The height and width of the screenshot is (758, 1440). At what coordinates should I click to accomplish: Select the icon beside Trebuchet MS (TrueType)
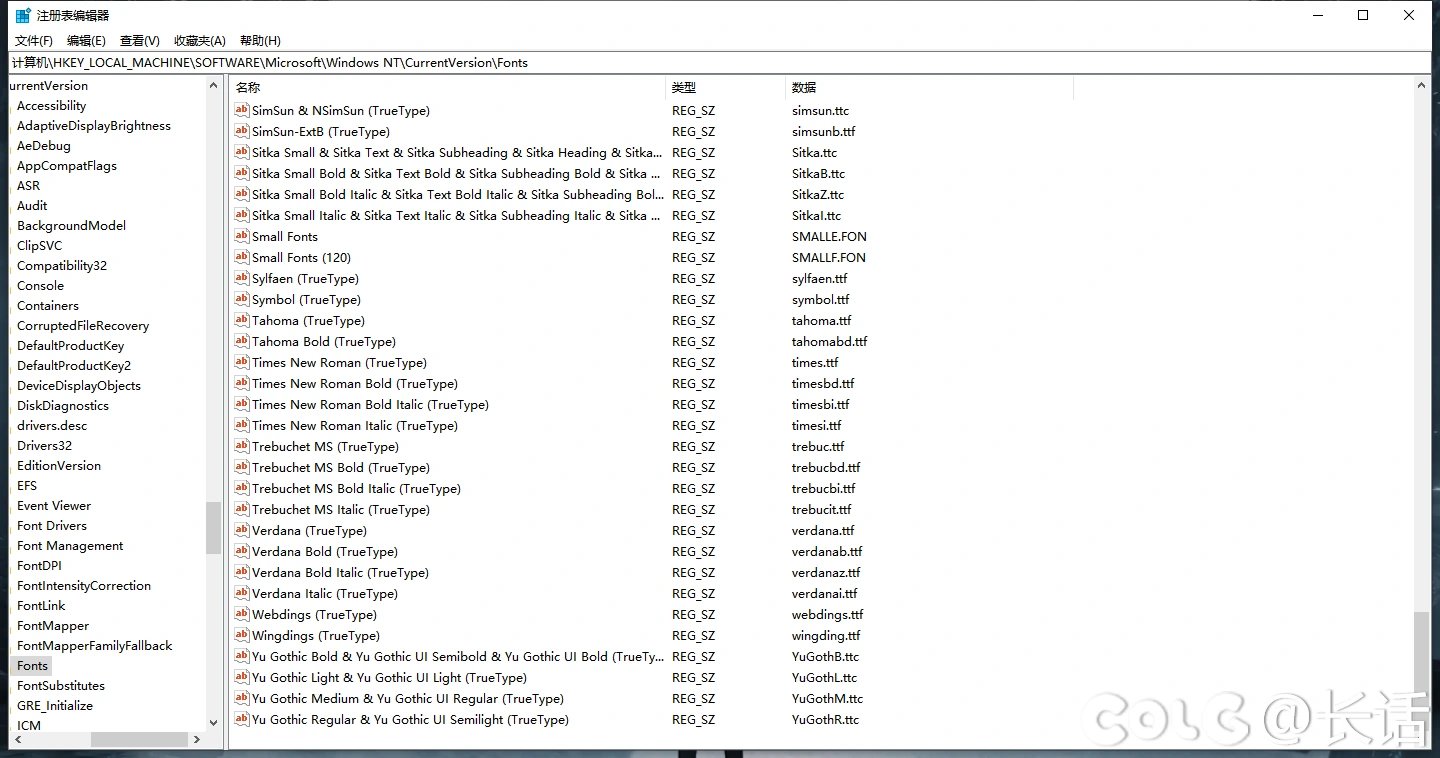click(x=241, y=446)
